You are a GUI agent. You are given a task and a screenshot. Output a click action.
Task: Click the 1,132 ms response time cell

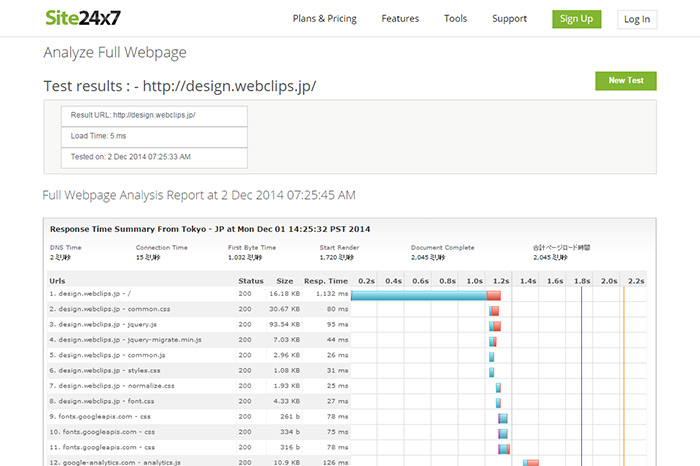click(332, 294)
